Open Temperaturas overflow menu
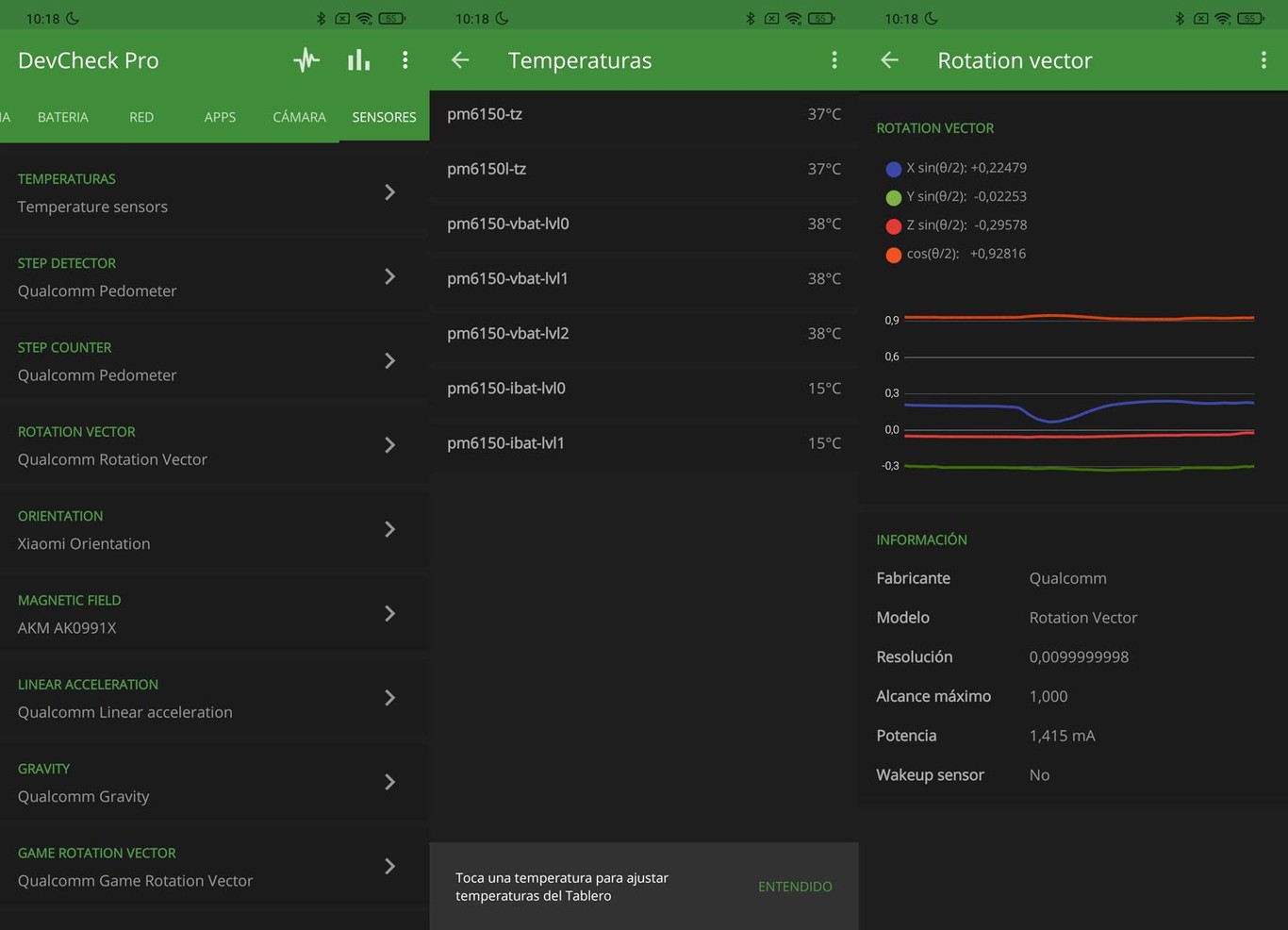The width and height of the screenshot is (1288, 930). point(834,60)
